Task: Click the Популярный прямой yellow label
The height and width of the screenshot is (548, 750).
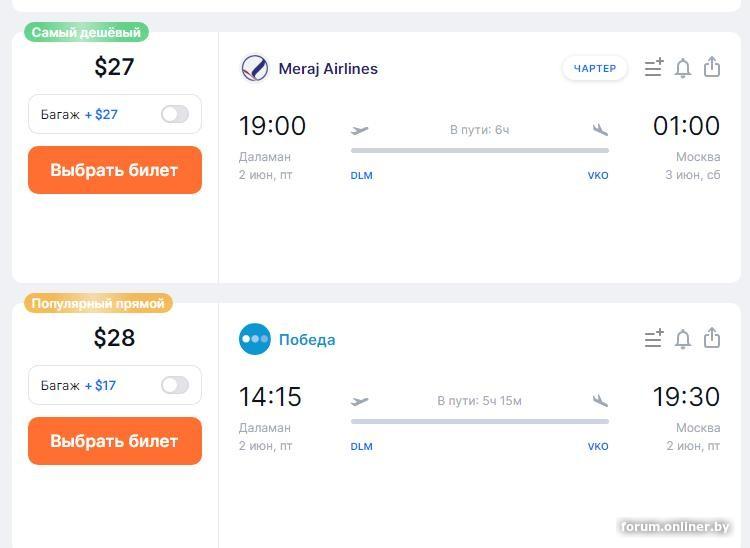Action: [x=98, y=303]
